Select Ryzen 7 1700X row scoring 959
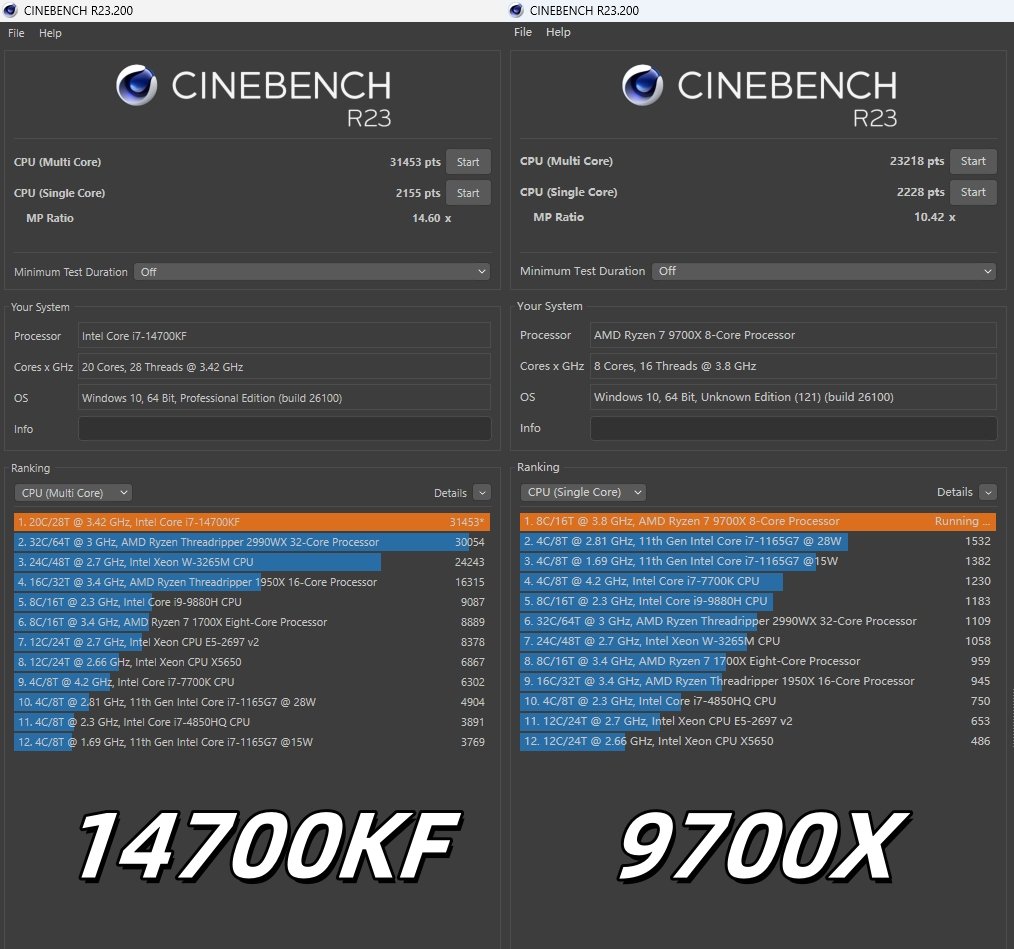Image resolution: width=1014 pixels, height=949 pixels. pyautogui.click(x=758, y=662)
